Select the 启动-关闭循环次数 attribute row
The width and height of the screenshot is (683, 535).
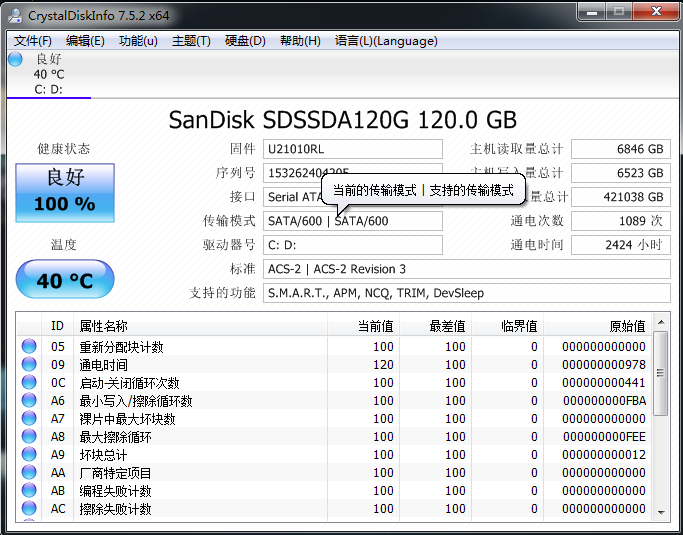(335, 383)
